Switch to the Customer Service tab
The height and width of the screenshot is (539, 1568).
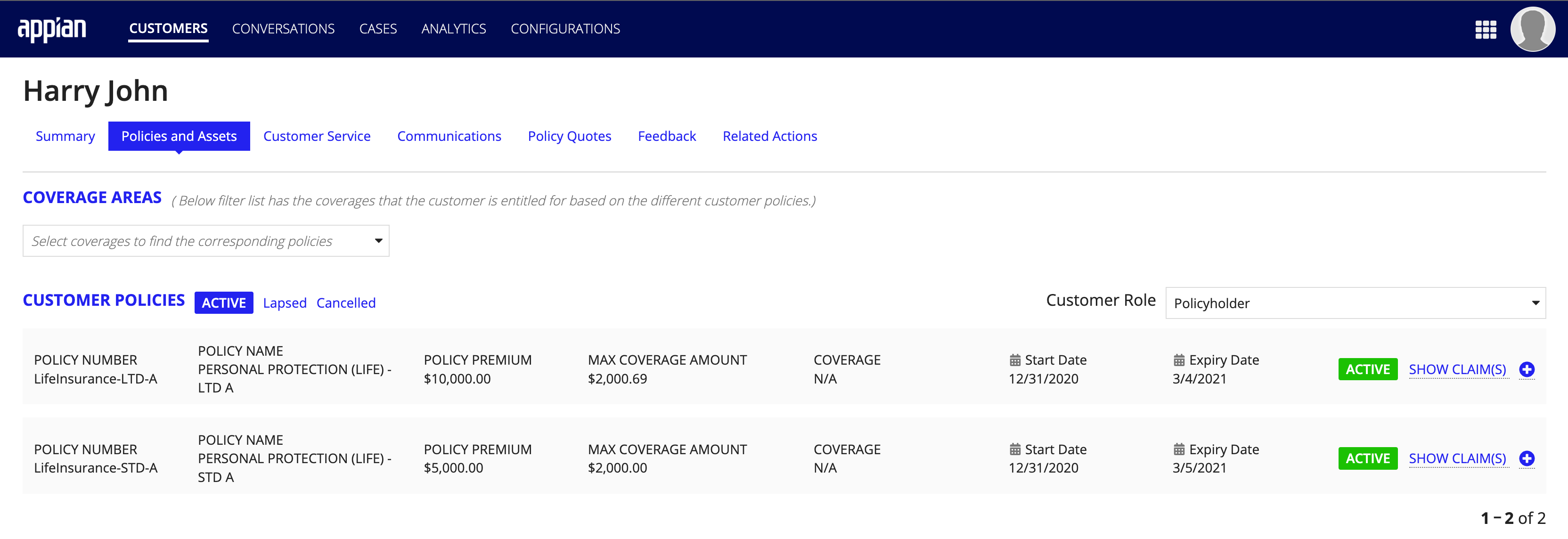(x=317, y=136)
